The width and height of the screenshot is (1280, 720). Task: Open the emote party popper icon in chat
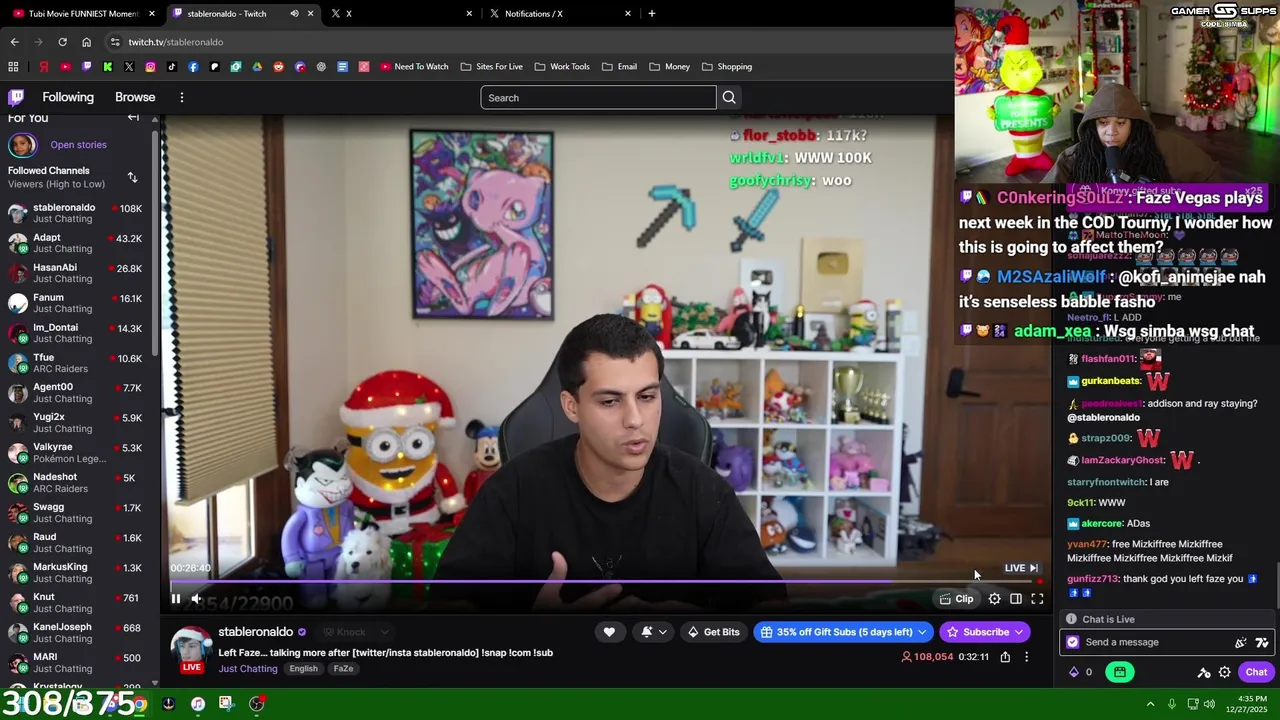[1241, 642]
